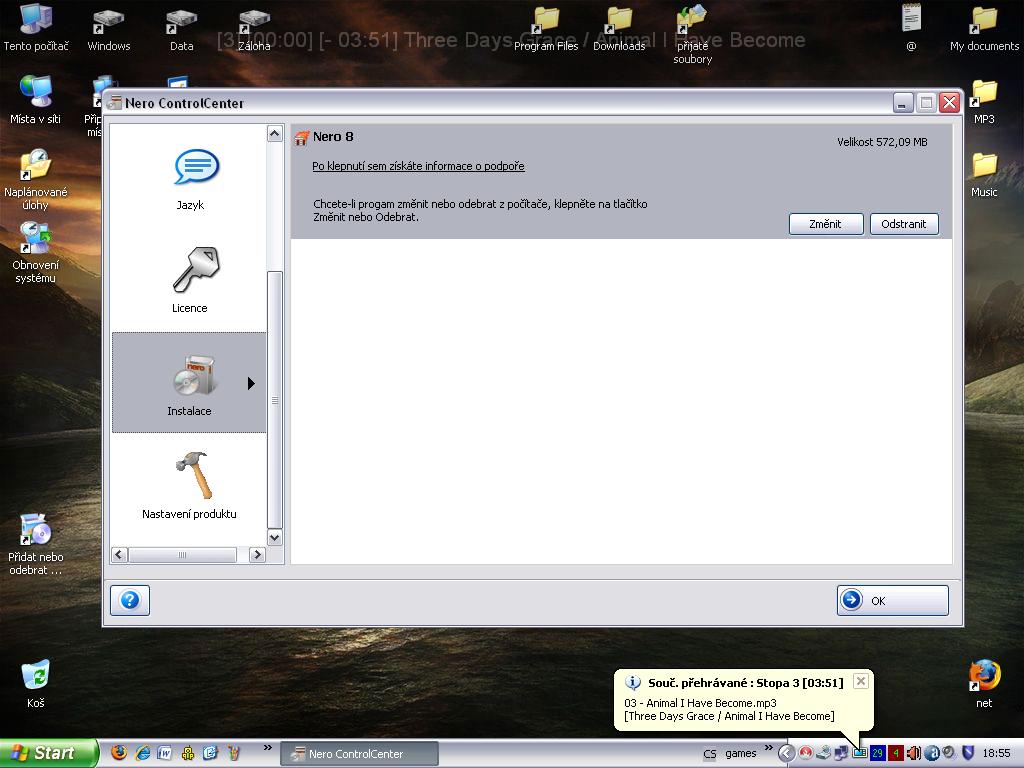Screen dimensions: 1024x768
Task: Click the red 4 tray indicator
Action: (895, 754)
